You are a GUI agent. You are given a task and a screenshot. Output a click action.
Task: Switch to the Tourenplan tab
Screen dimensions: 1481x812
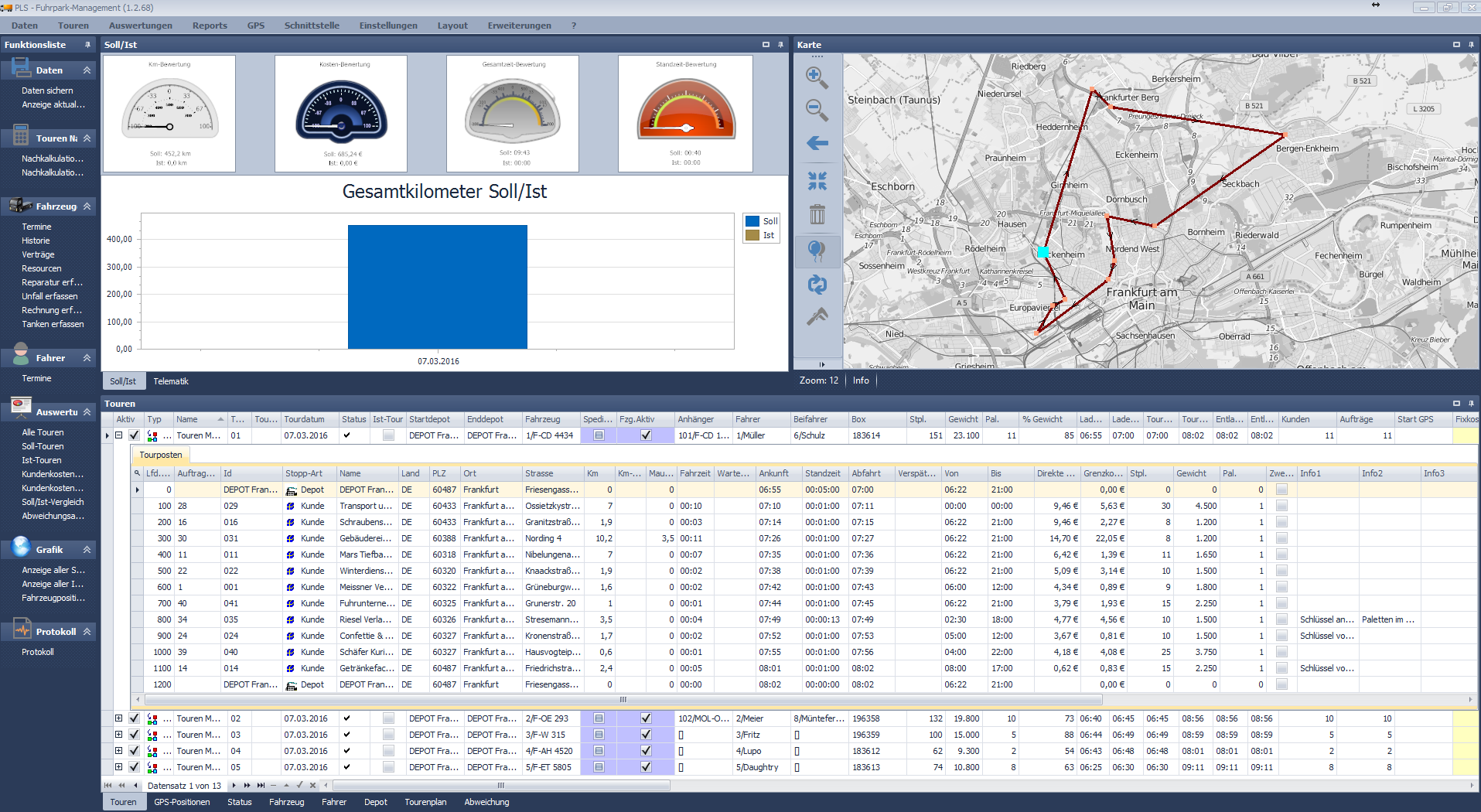pos(425,802)
